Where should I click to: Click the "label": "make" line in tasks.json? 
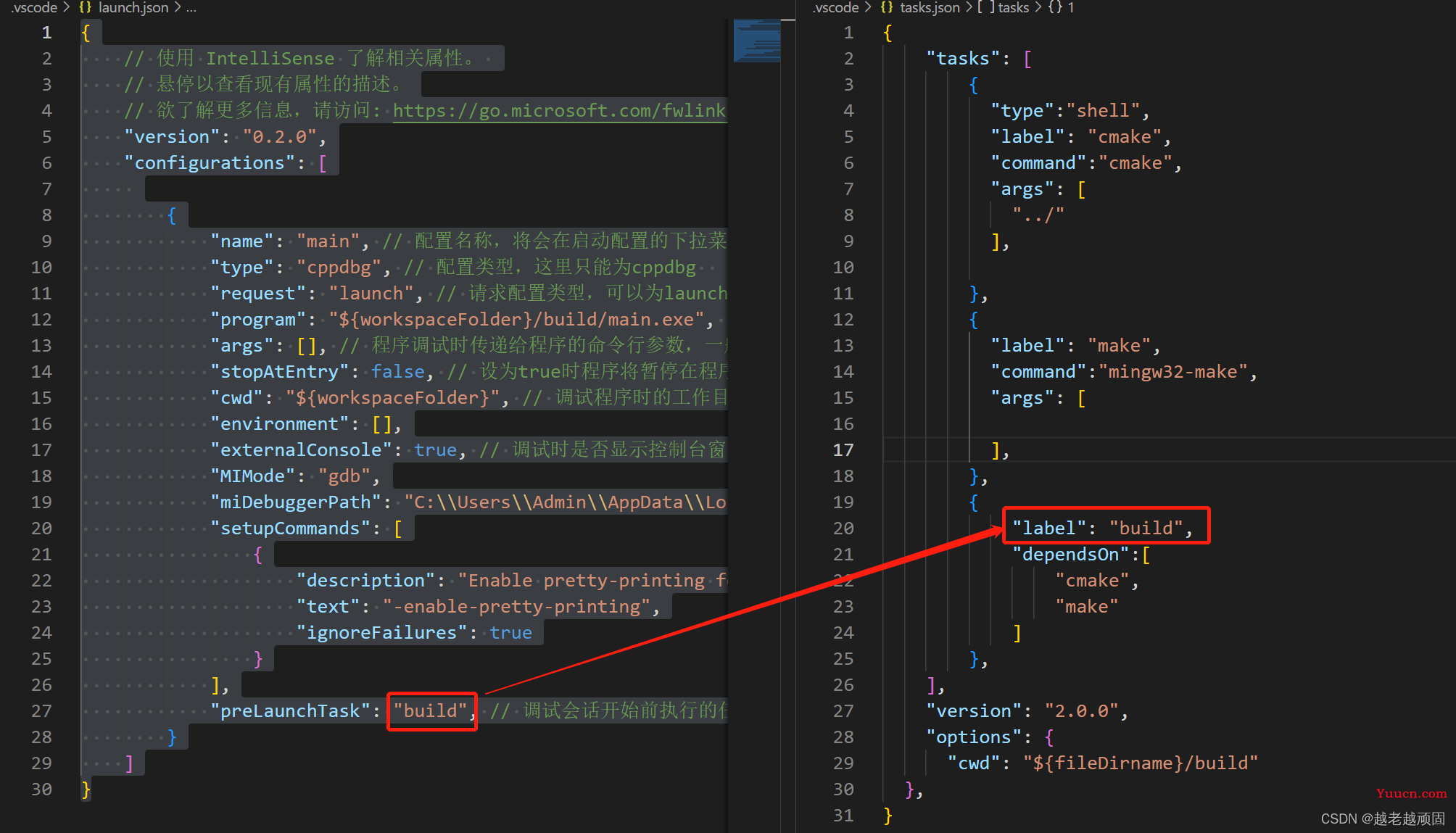tap(1075, 345)
